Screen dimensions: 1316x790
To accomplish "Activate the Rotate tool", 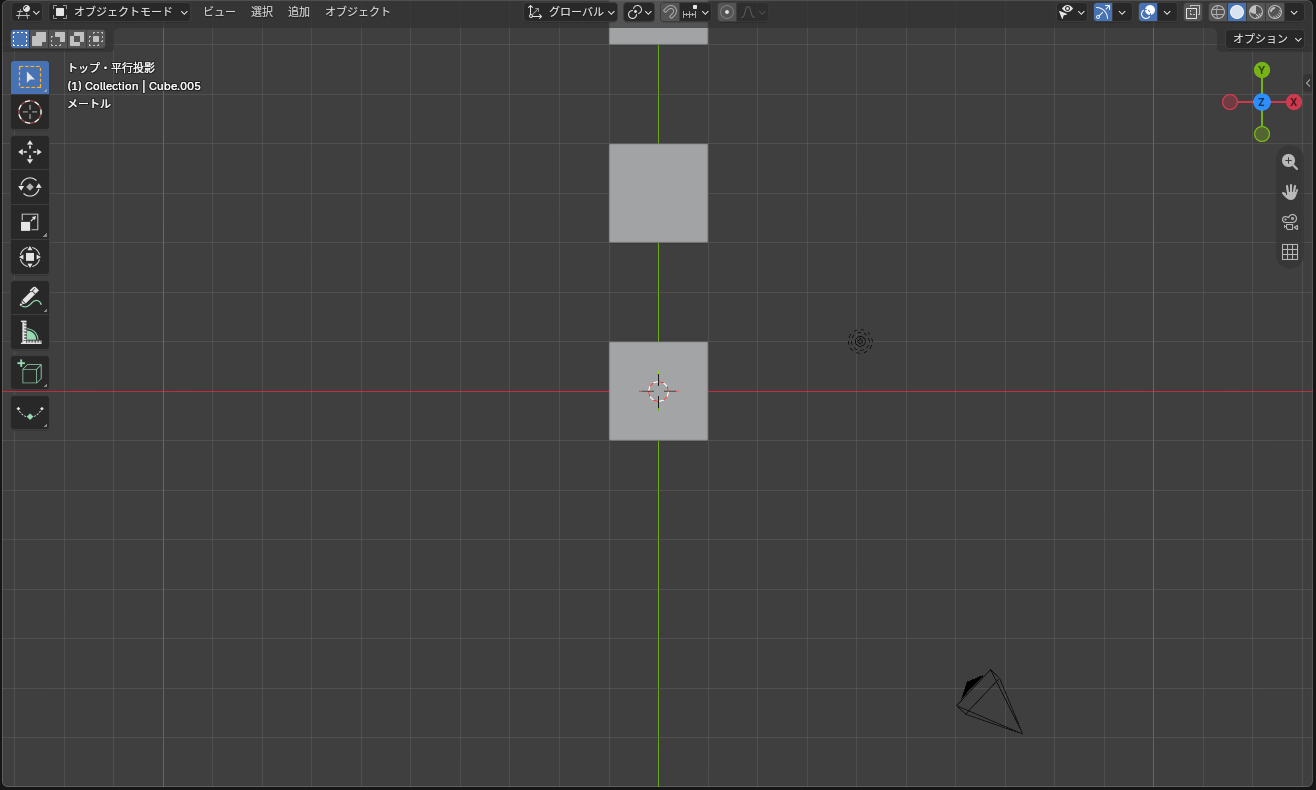I will pyautogui.click(x=30, y=187).
